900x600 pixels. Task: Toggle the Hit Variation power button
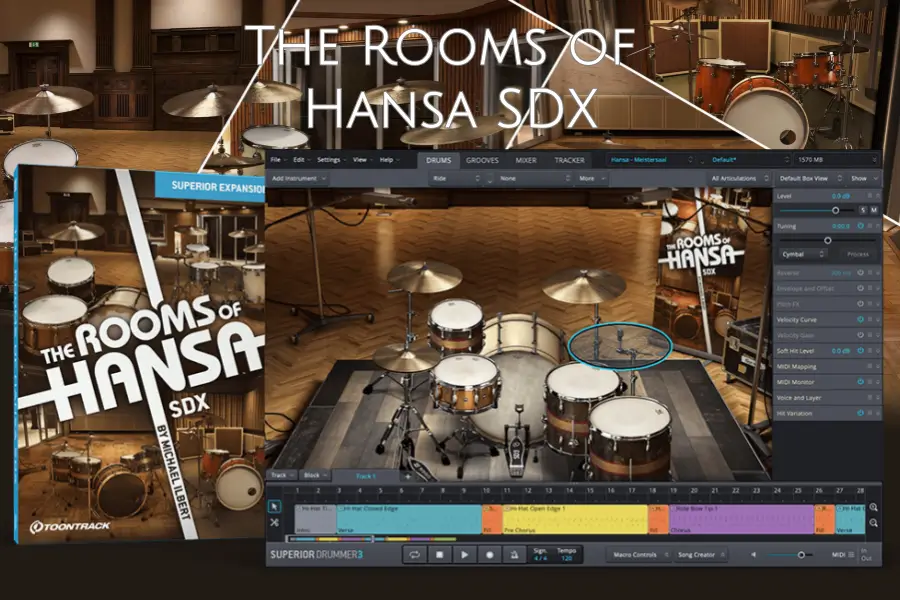click(x=860, y=413)
